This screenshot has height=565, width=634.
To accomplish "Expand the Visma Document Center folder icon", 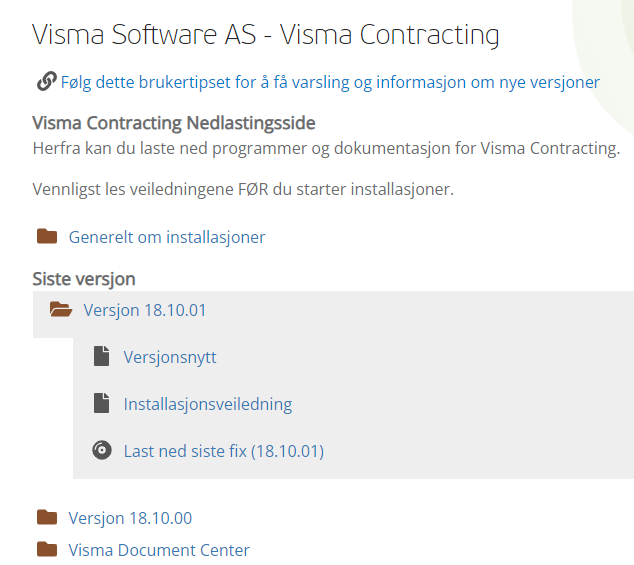I will [47, 550].
